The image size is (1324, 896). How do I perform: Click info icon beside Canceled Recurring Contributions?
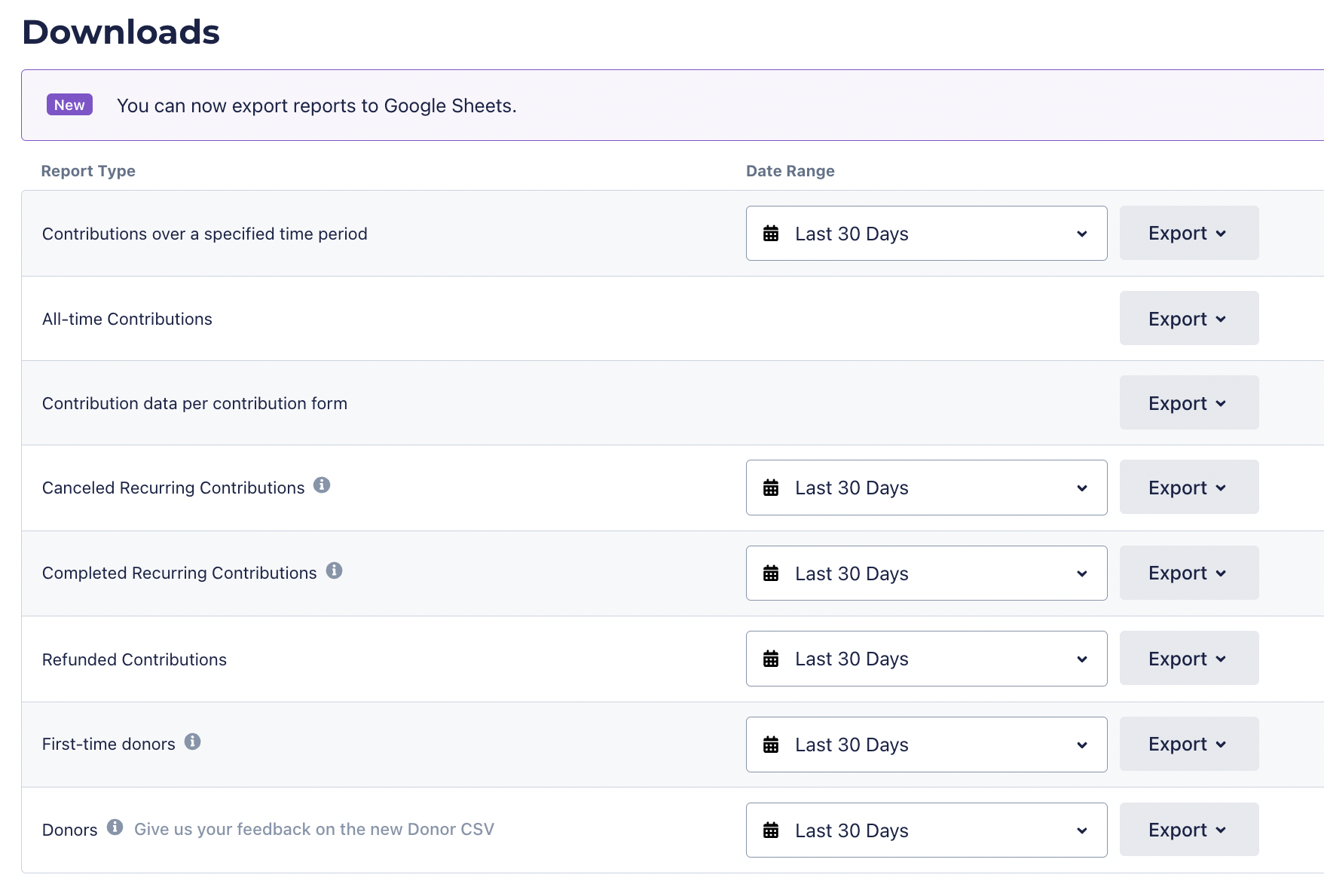point(322,485)
